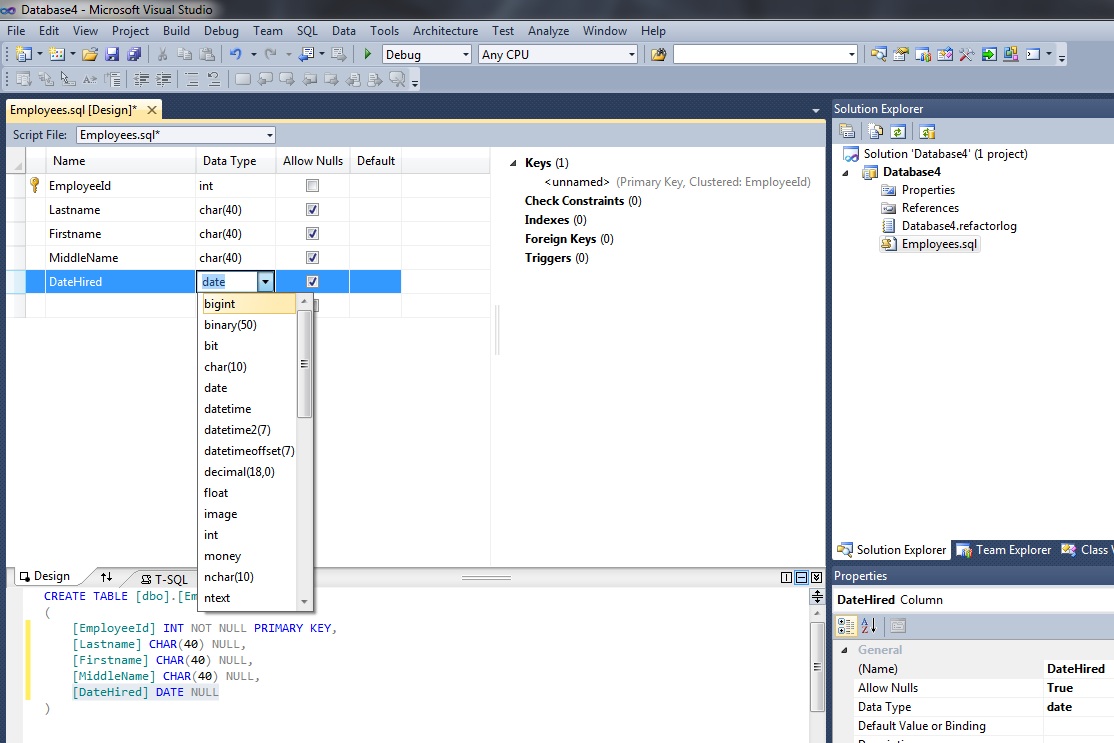Click the Object Browser toolbar icon
1114x743 pixels.
945,54
